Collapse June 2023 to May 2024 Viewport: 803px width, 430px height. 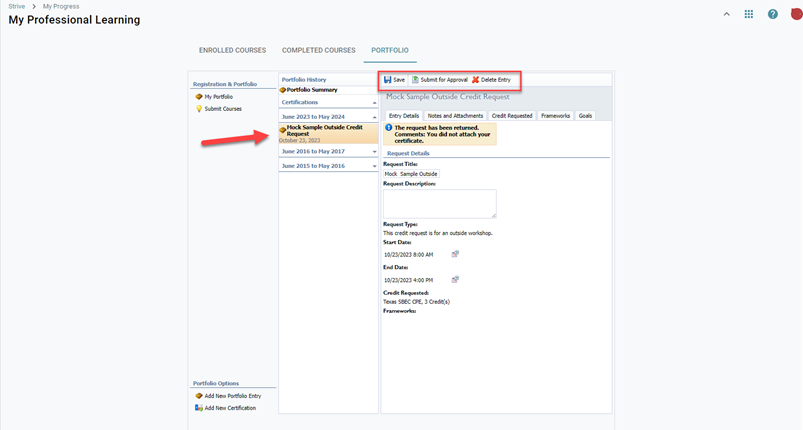tap(375, 117)
